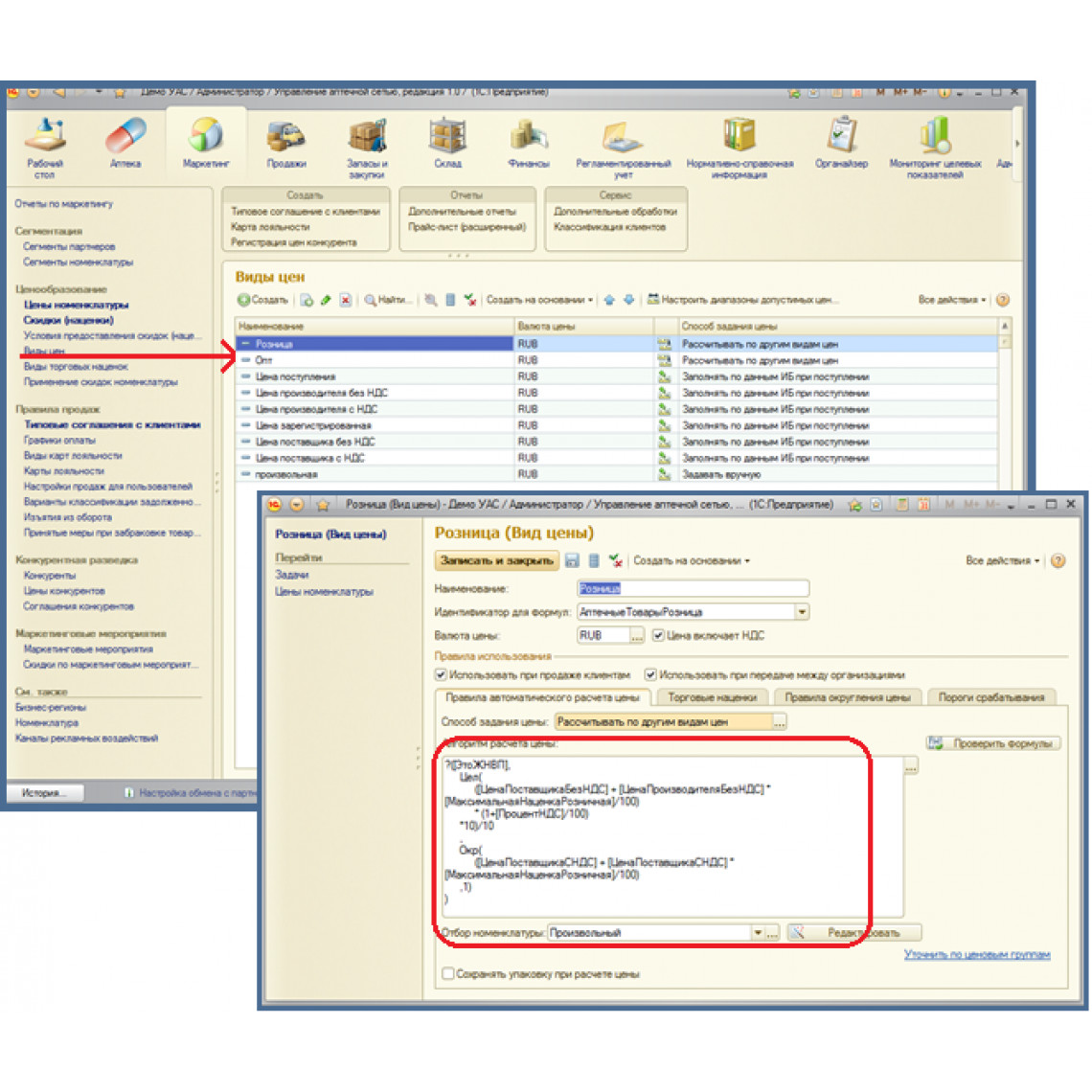Image resolution: width=1092 pixels, height=1092 pixels.
Task: Open the Органайзер section
Action: point(841,142)
